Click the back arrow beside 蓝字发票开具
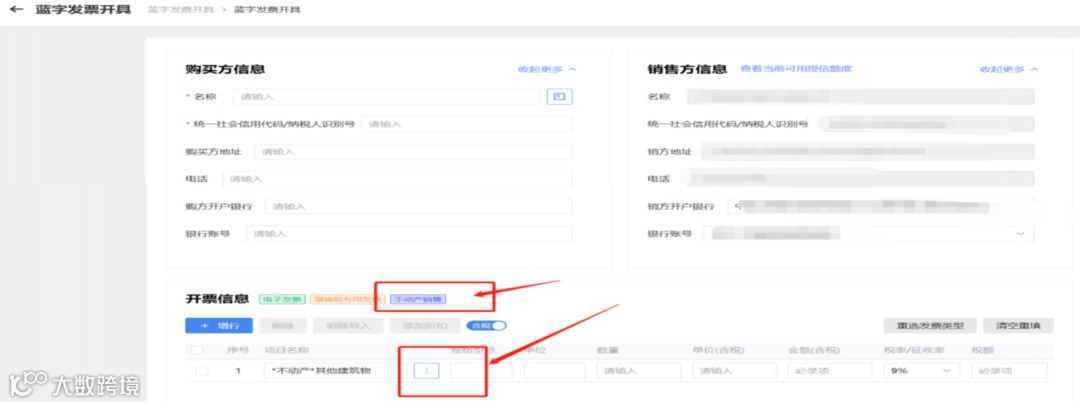1080x405 pixels. click(x=17, y=10)
